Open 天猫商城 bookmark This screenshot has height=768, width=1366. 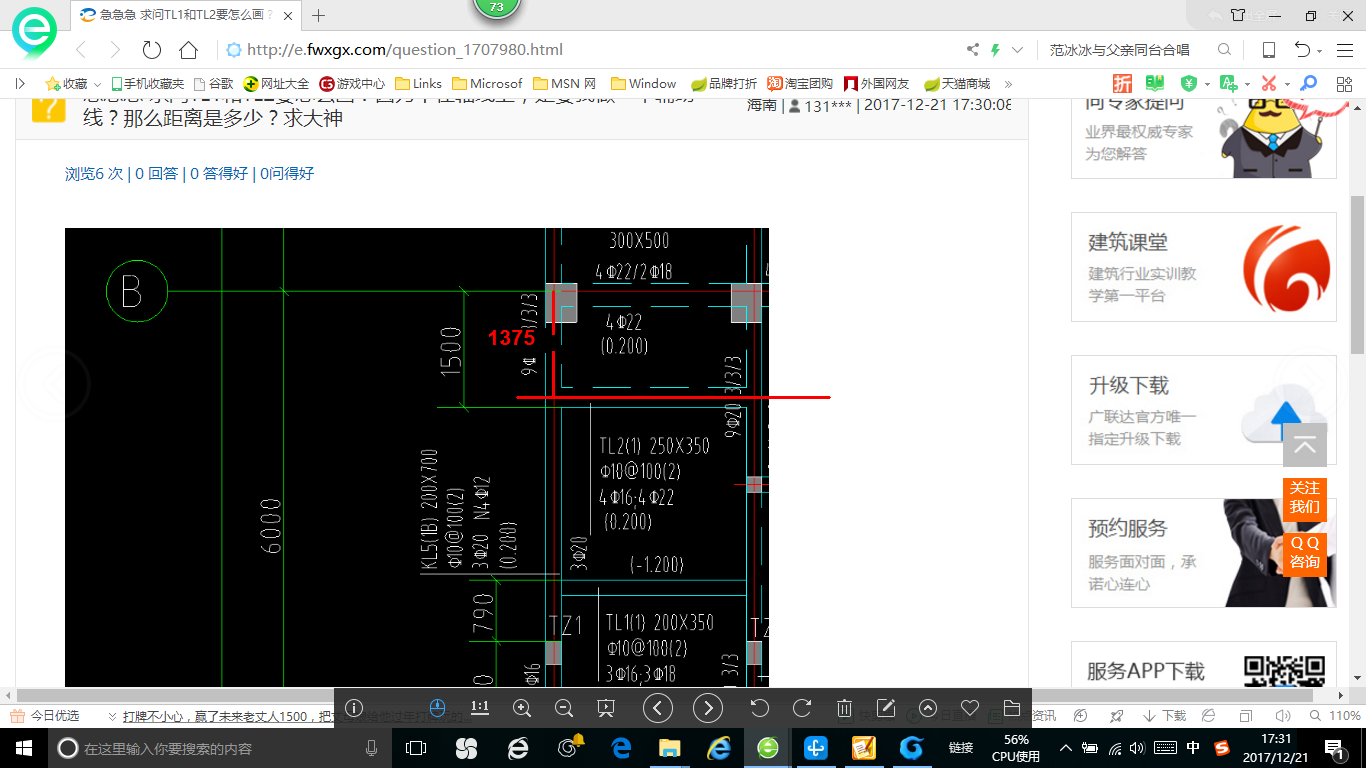tap(957, 84)
